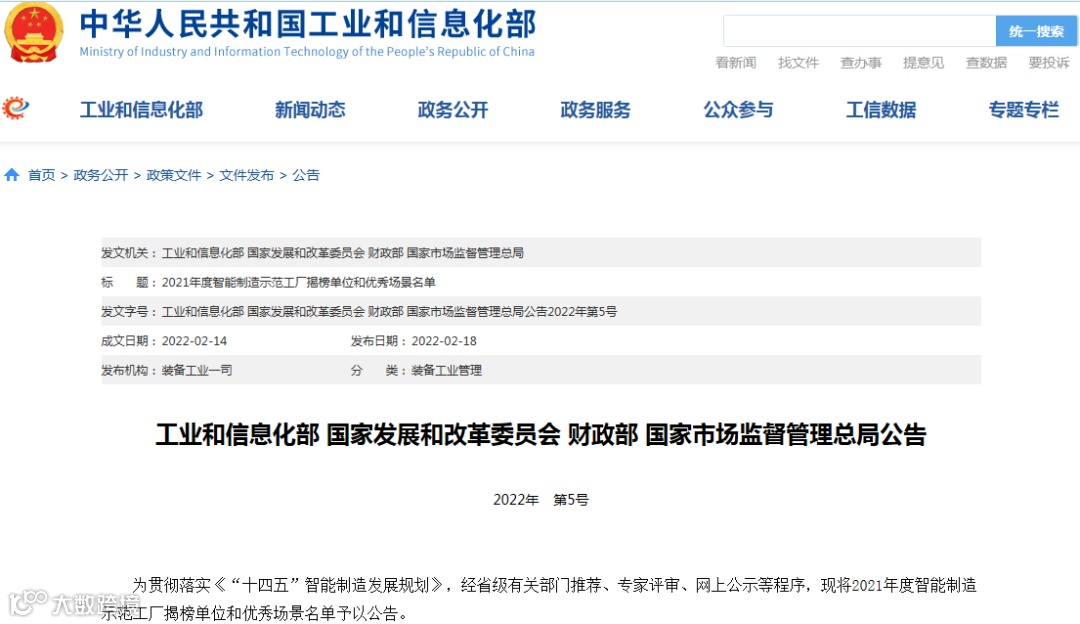Select the 公众参与 nav menu
Viewport: 1080px width, 624px height.
click(x=738, y=110)
